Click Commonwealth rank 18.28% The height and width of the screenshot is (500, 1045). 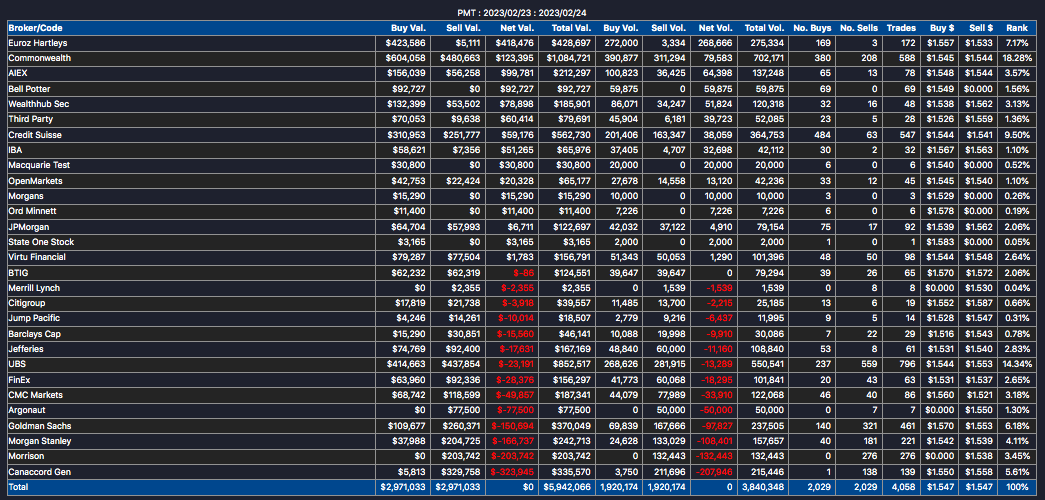pos(1017,58)
